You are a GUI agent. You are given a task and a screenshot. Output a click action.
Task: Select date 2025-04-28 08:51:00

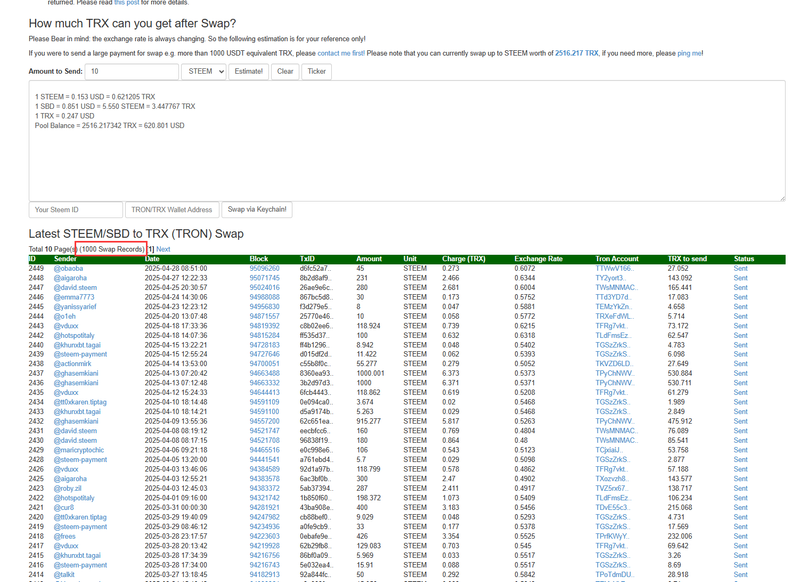point(176,268)
